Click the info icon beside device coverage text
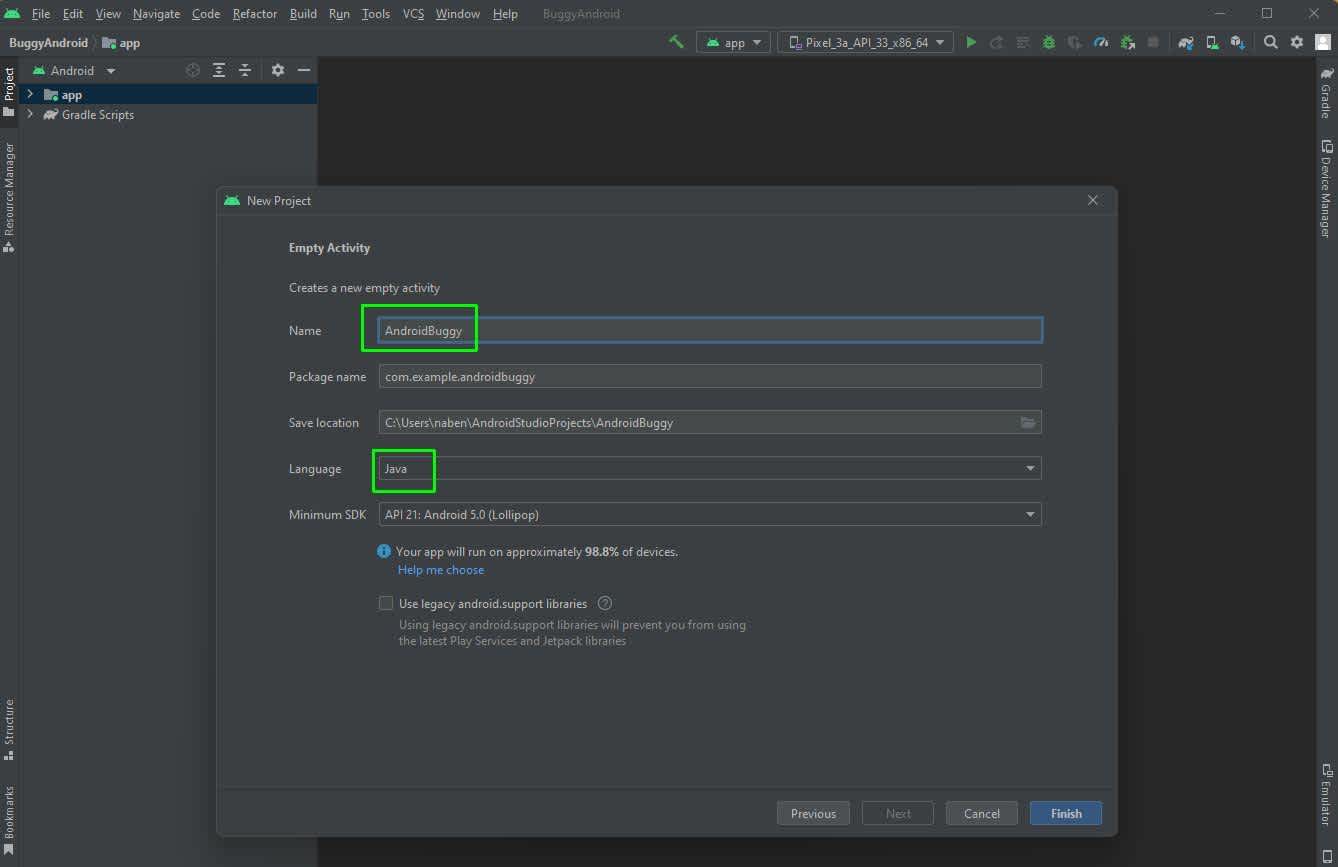 click(384, 551)
